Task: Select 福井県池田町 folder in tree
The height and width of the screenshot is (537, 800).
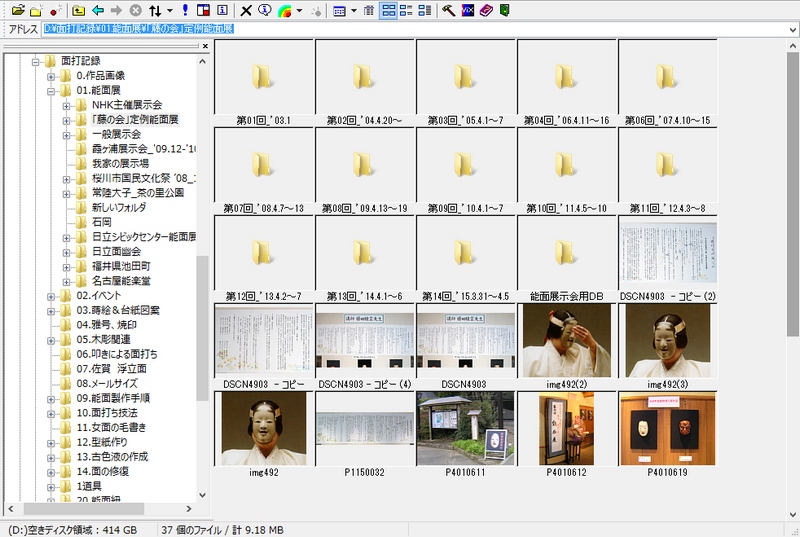Action: (x=121, y=266)
